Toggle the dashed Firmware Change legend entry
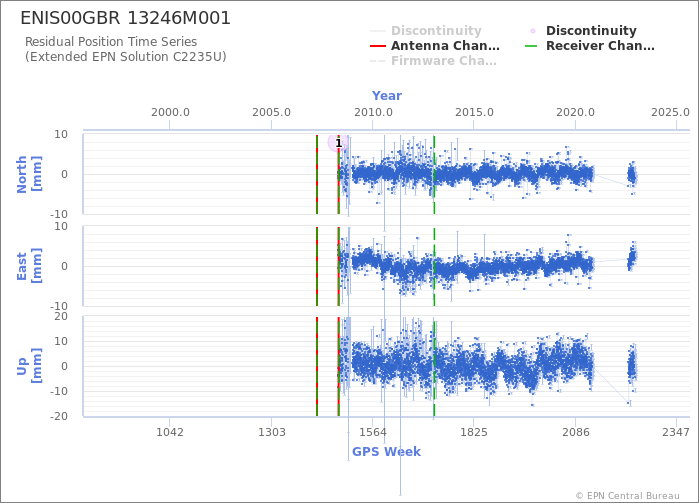 (433, 61)
